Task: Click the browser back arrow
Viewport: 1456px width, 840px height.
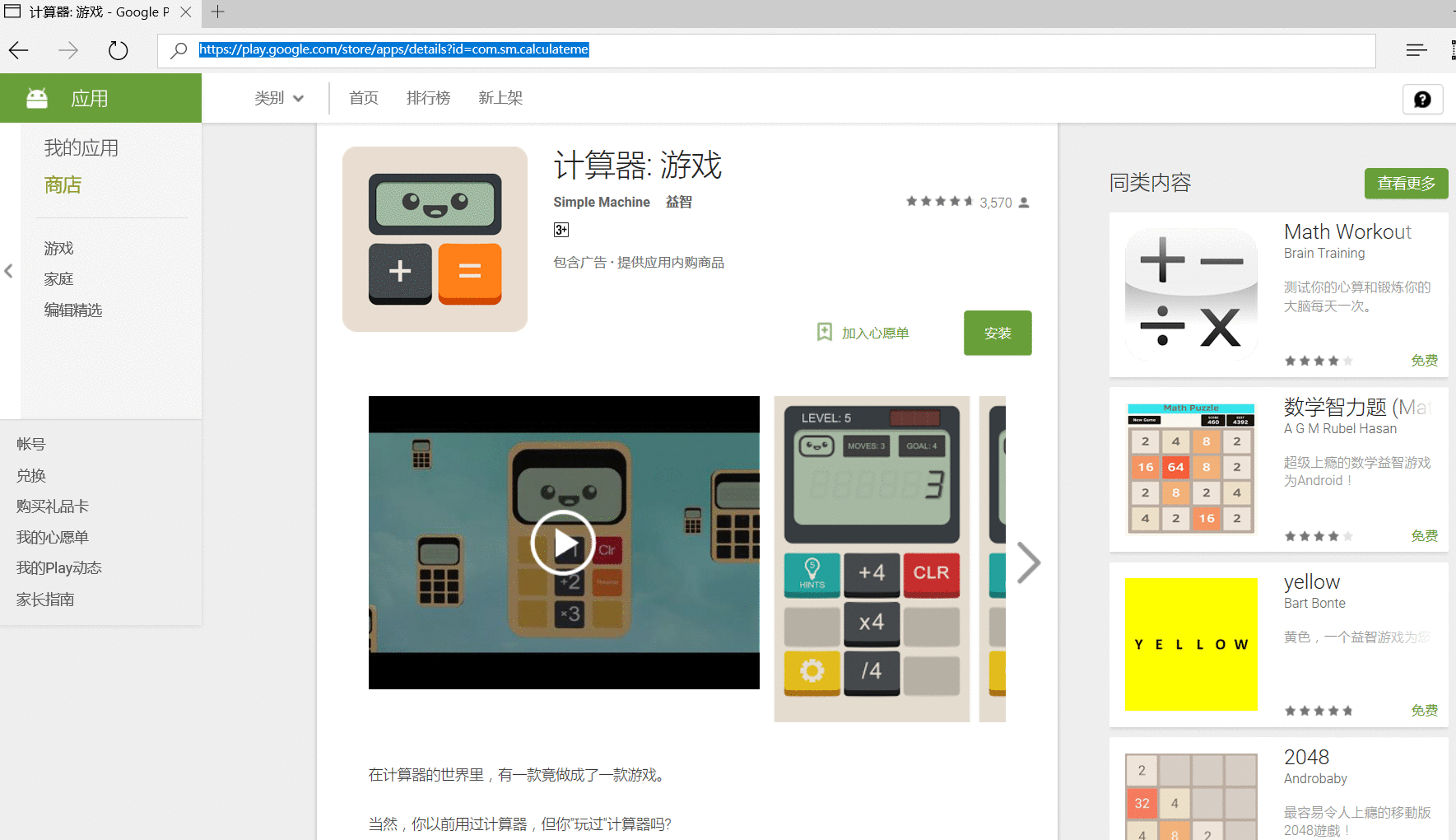Action: tap(19, 51)
